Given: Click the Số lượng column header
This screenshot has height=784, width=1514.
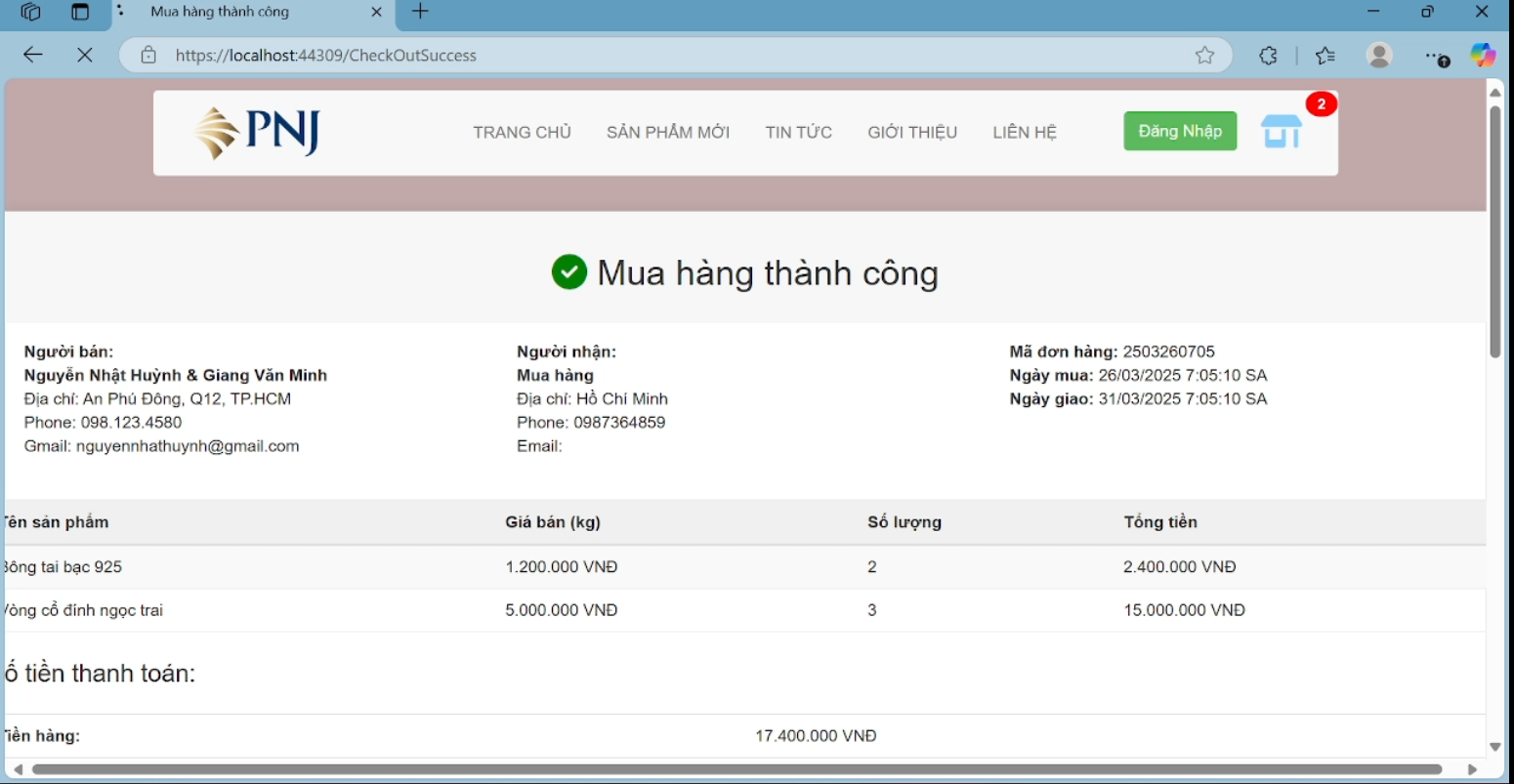Looking at the screenshot, I should click(904, 522).
